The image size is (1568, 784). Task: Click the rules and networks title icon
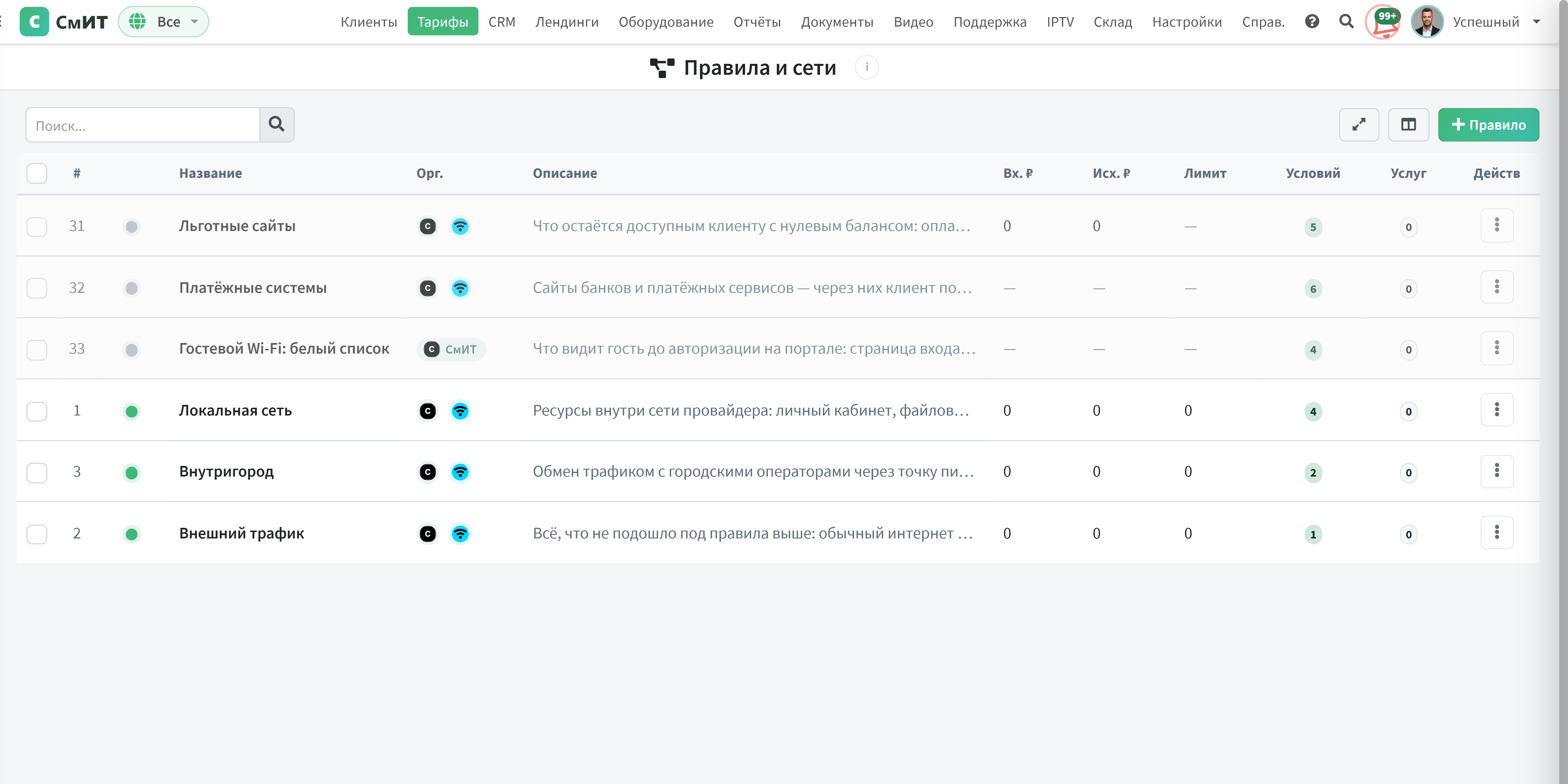coord(662,68)
